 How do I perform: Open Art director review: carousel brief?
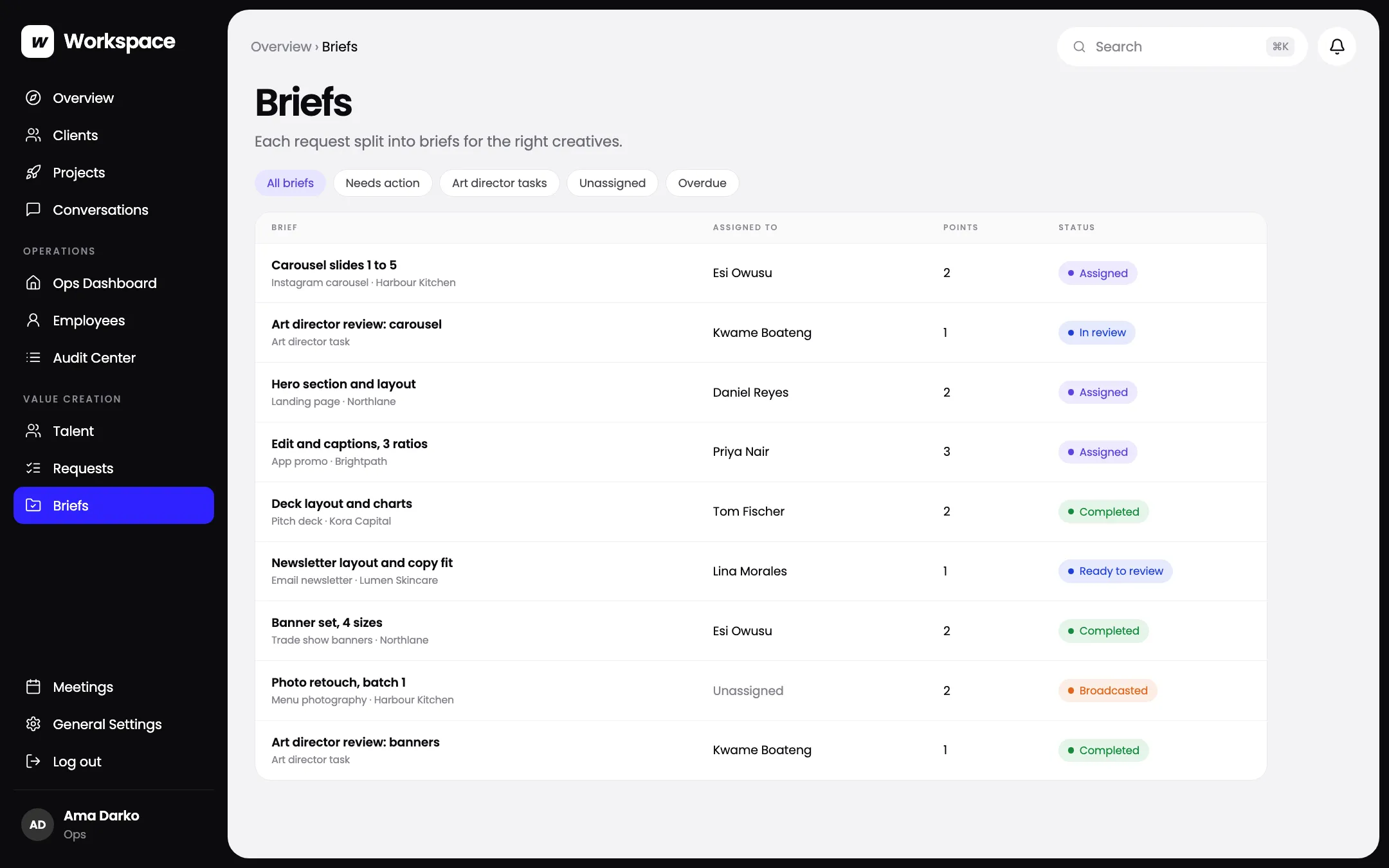(x=761, y=332)
